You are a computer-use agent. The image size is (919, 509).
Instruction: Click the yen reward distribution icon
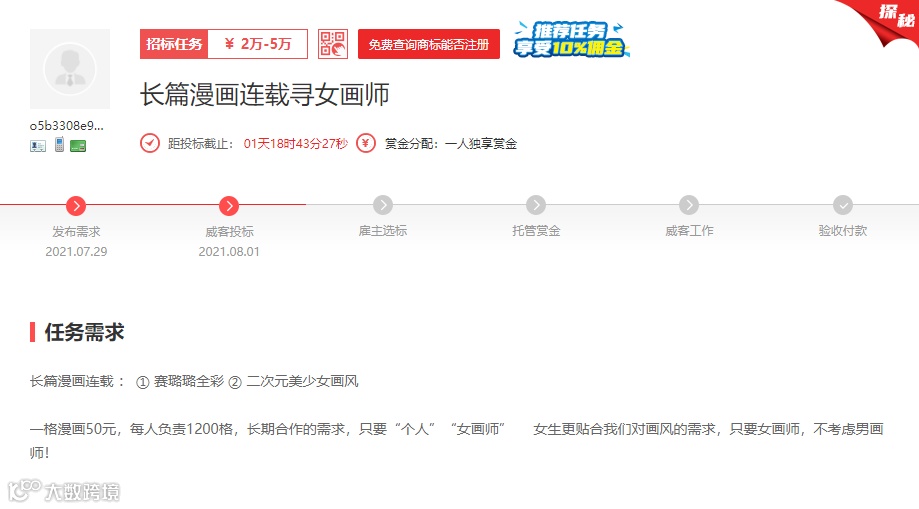pyautogui.click(x=366, y=143)
